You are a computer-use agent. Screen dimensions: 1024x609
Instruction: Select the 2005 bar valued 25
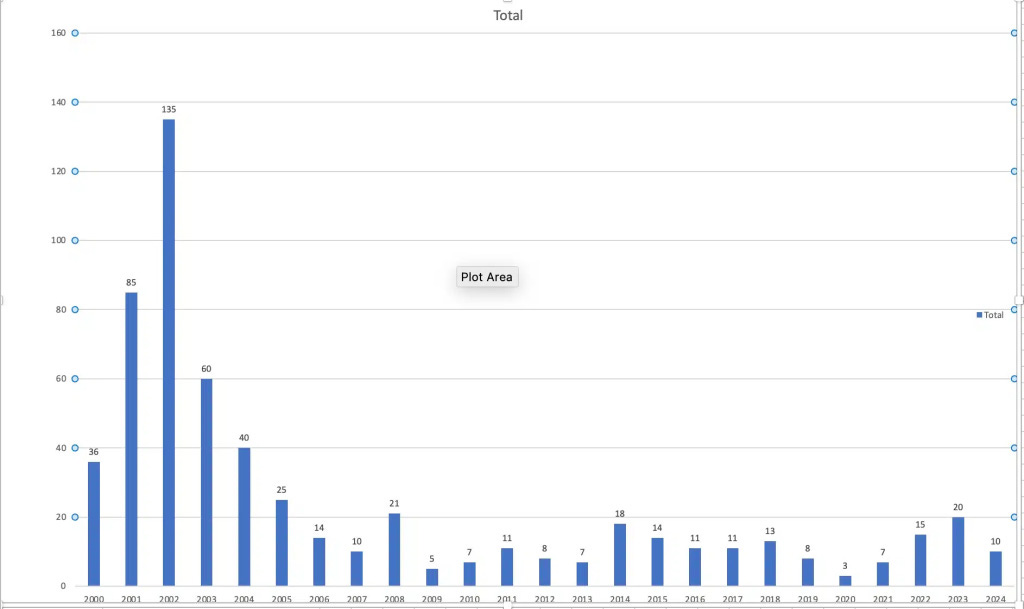tap(282, 542)
